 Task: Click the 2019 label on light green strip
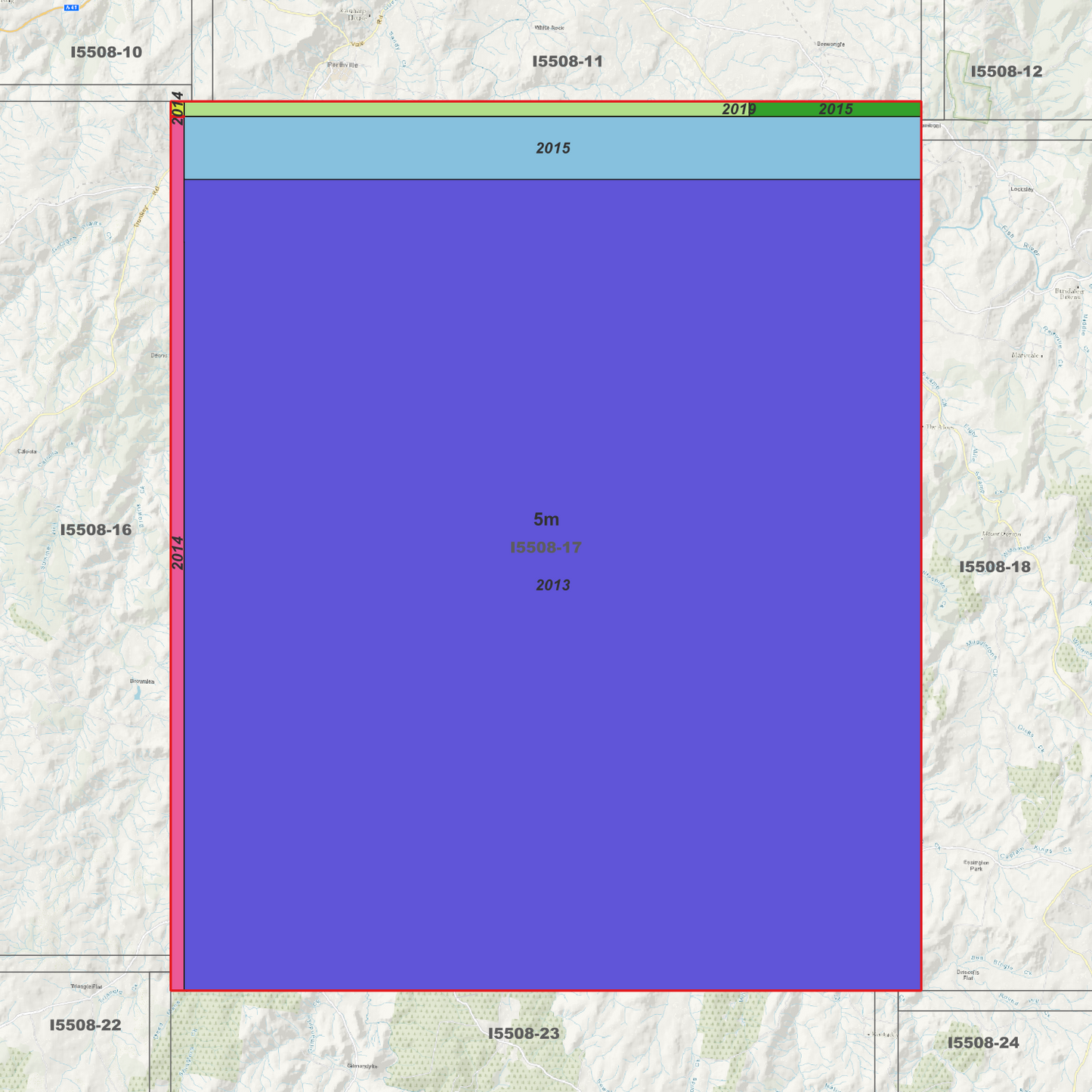739,110
